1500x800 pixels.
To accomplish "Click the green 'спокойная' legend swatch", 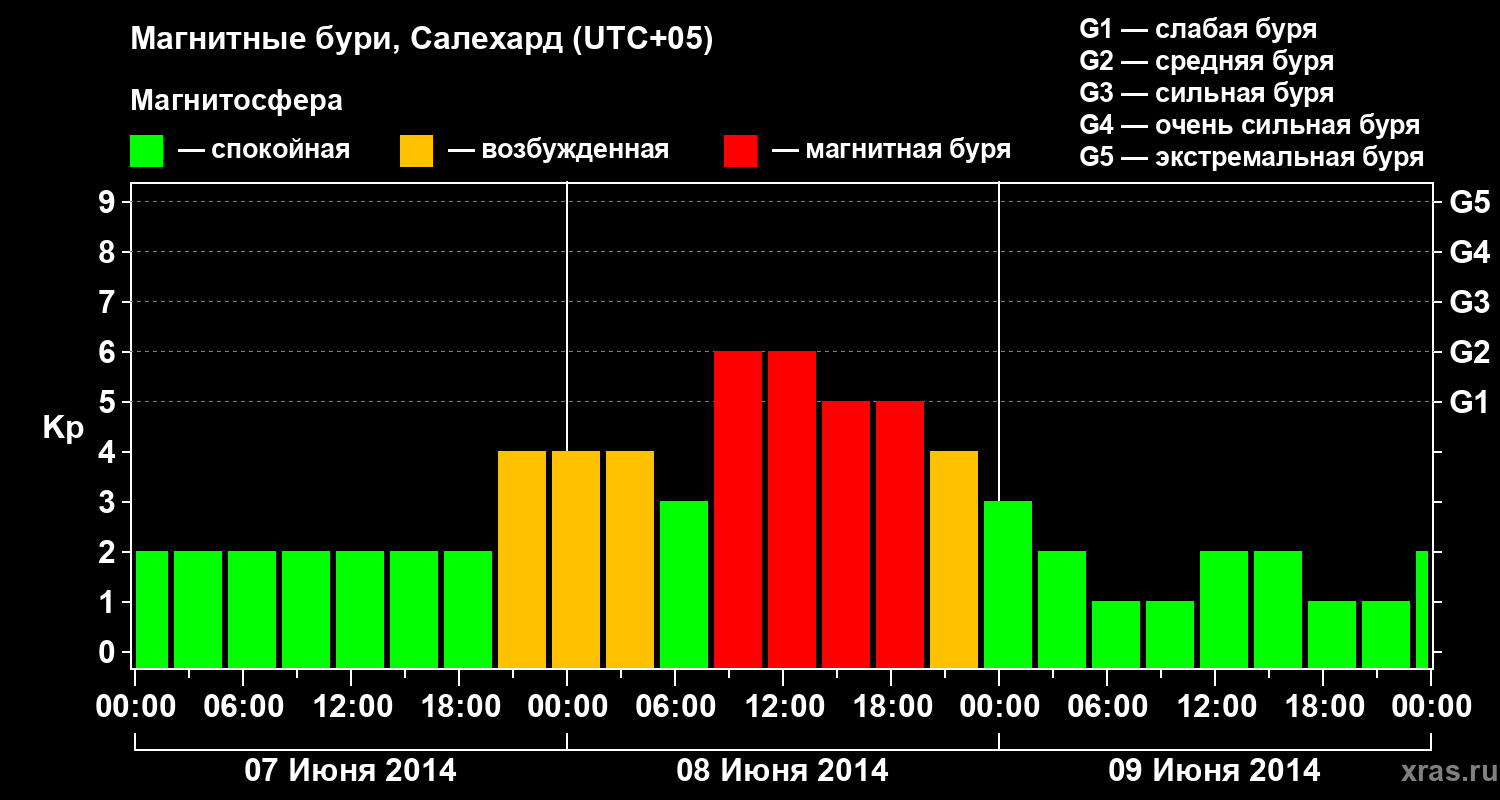I will tap(146, 151).
